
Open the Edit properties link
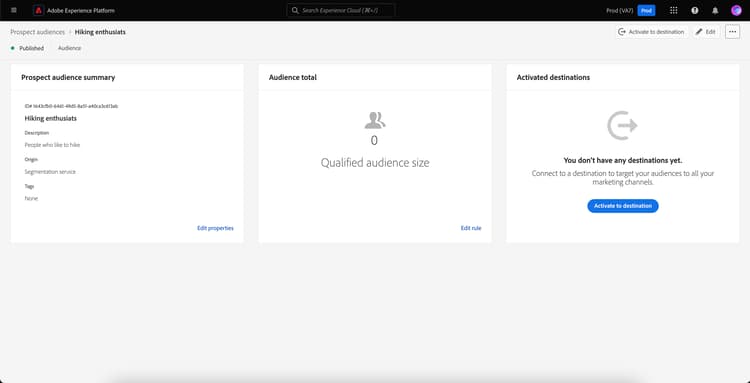215,228
